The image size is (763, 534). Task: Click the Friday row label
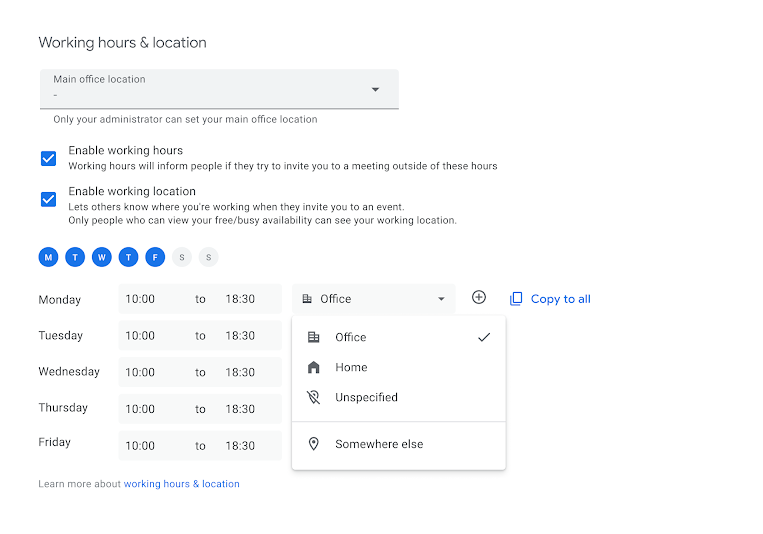(54, 442)
